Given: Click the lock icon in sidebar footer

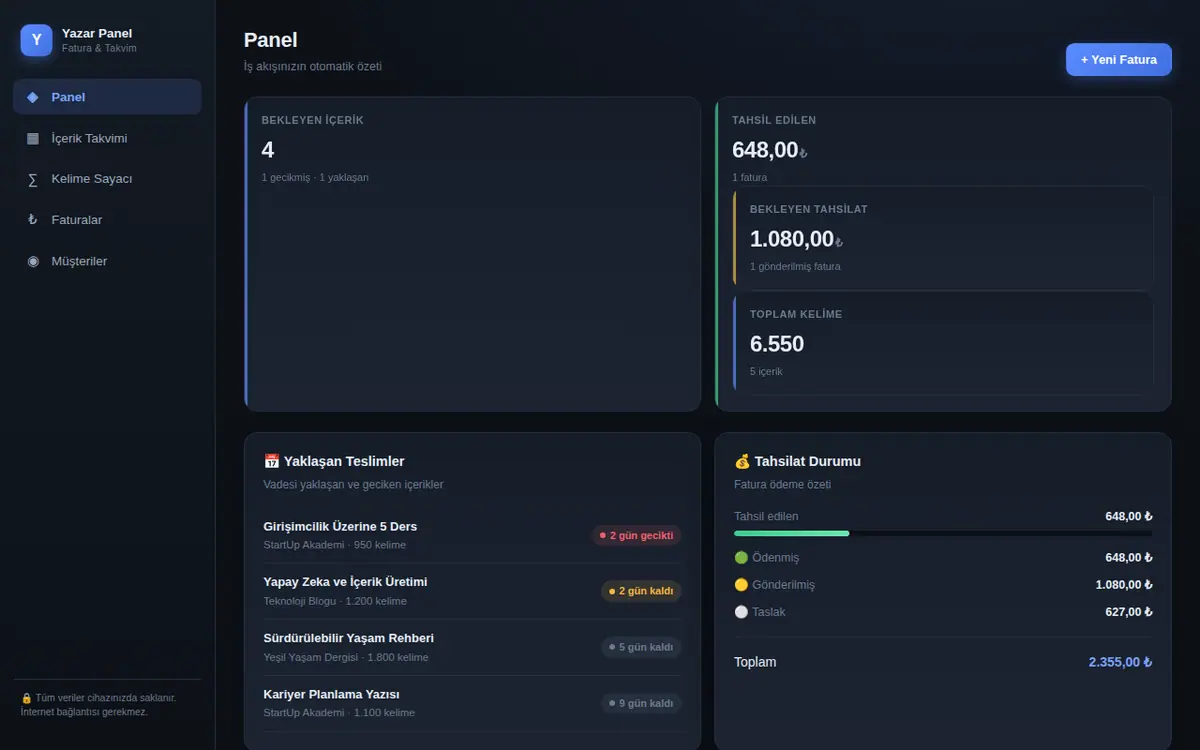Looking at the screenshot, I should point(26,698).
